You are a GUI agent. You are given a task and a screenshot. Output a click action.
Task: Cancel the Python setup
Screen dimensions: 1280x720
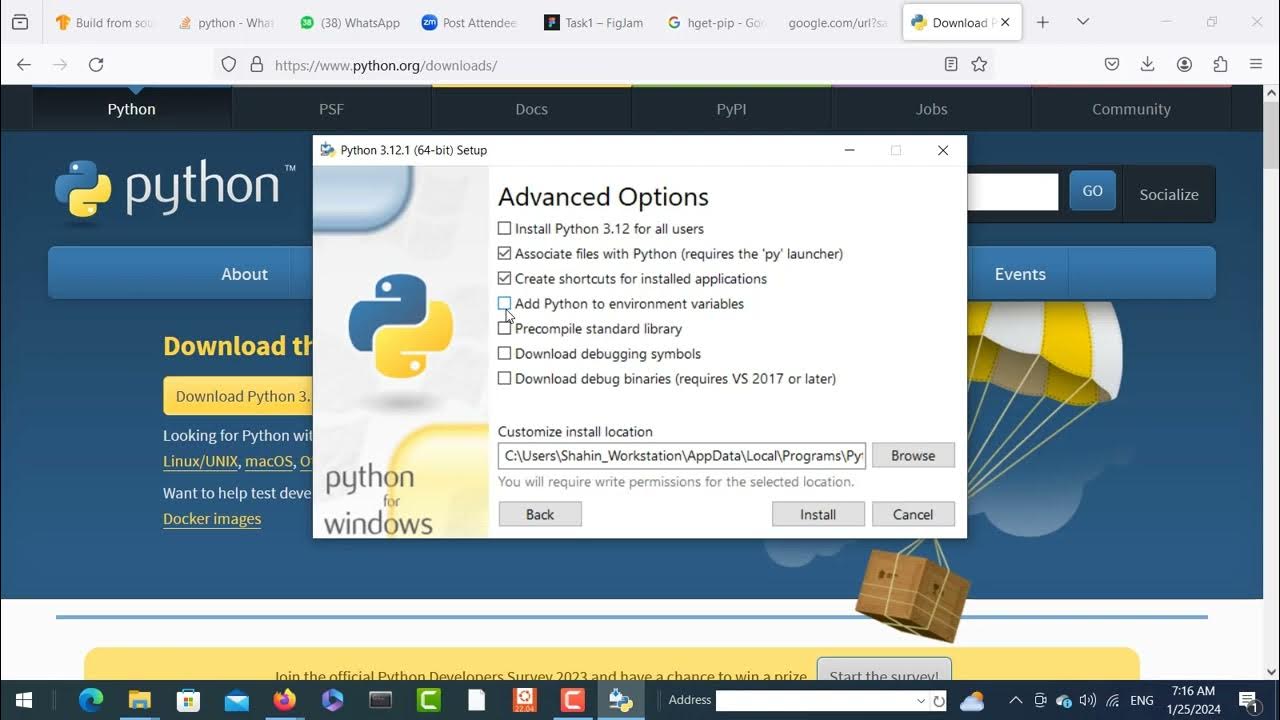click(x=913, y=514)
